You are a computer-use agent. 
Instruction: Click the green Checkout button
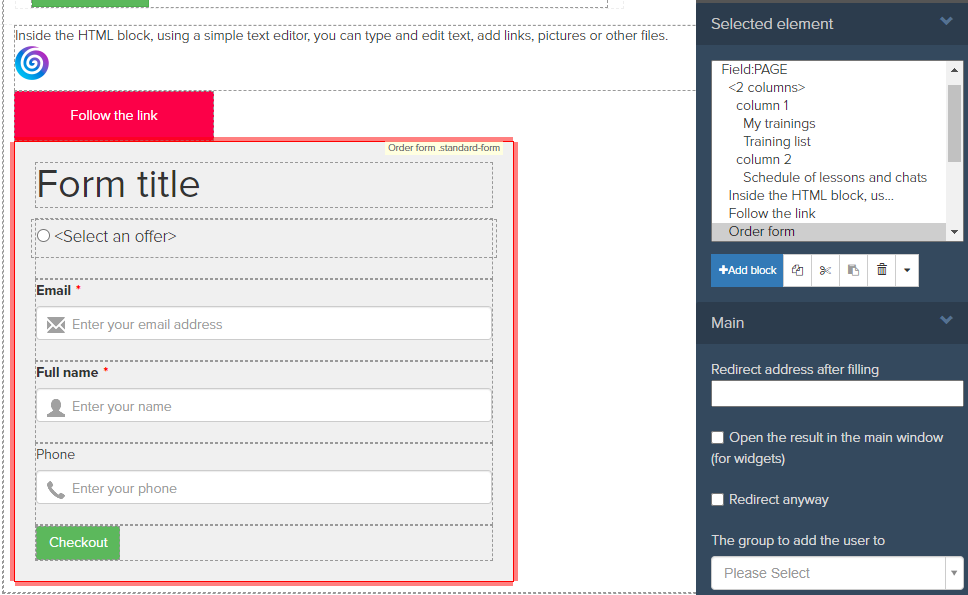pos(78,543)
